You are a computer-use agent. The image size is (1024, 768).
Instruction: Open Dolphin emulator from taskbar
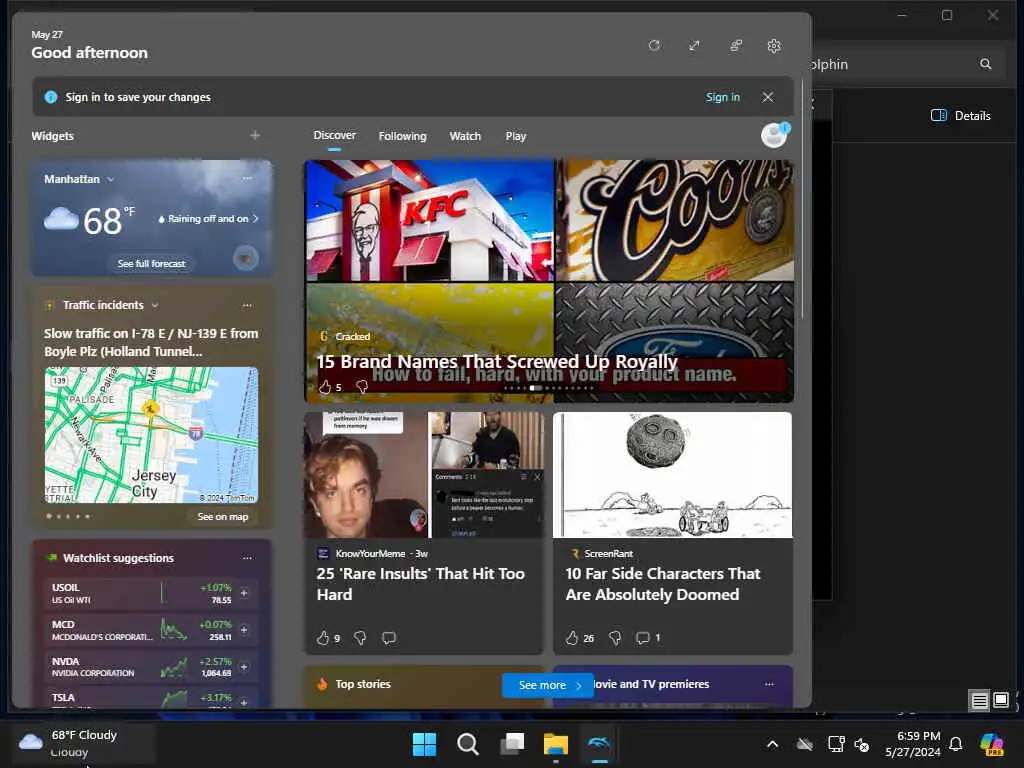click(599, 744)
